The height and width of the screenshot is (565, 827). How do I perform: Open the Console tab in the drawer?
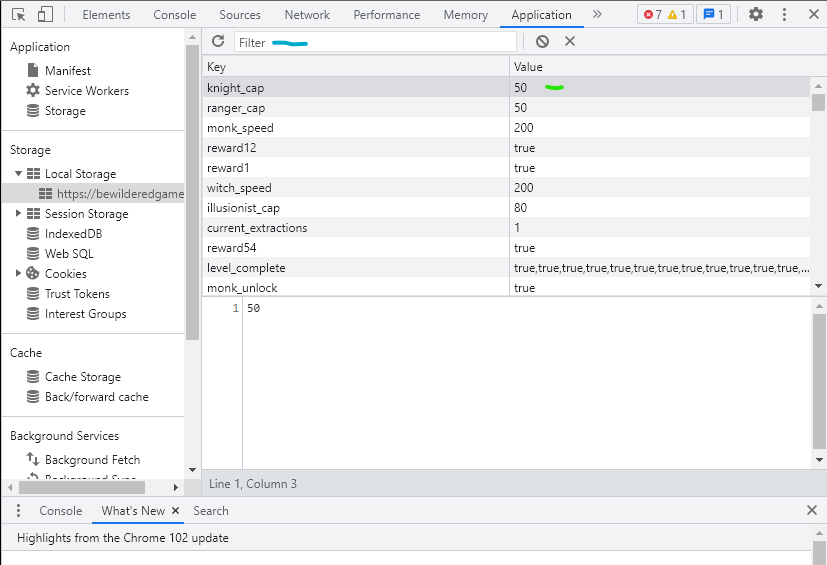click(61, 511)
